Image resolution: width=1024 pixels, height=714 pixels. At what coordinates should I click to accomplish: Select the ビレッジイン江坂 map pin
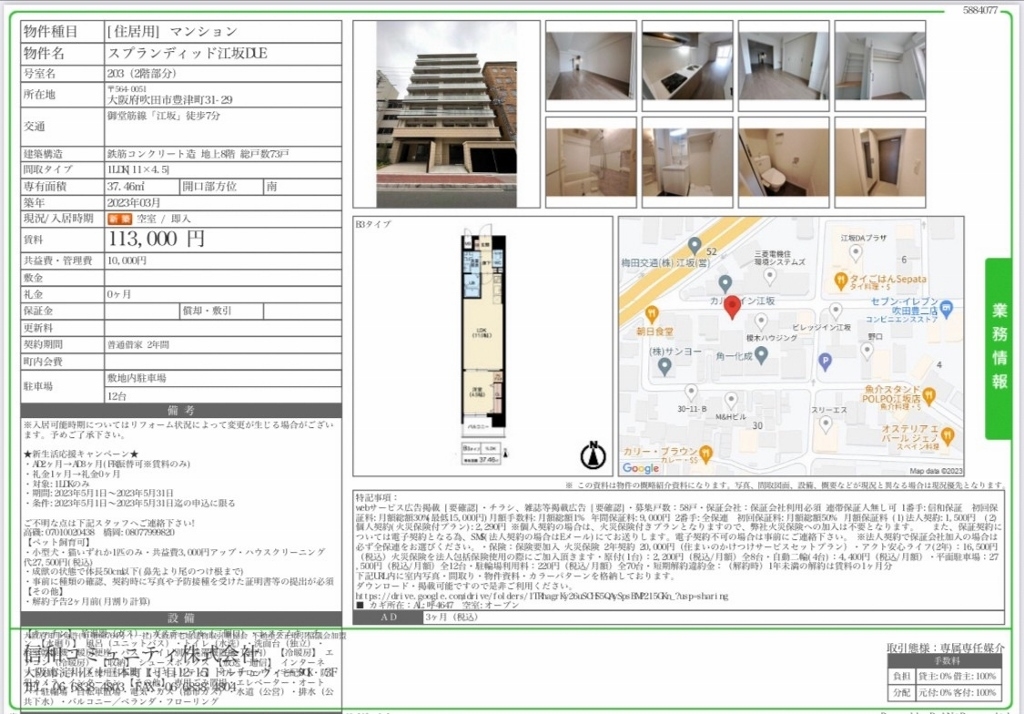pyautogui.click(x=836, y=310)
